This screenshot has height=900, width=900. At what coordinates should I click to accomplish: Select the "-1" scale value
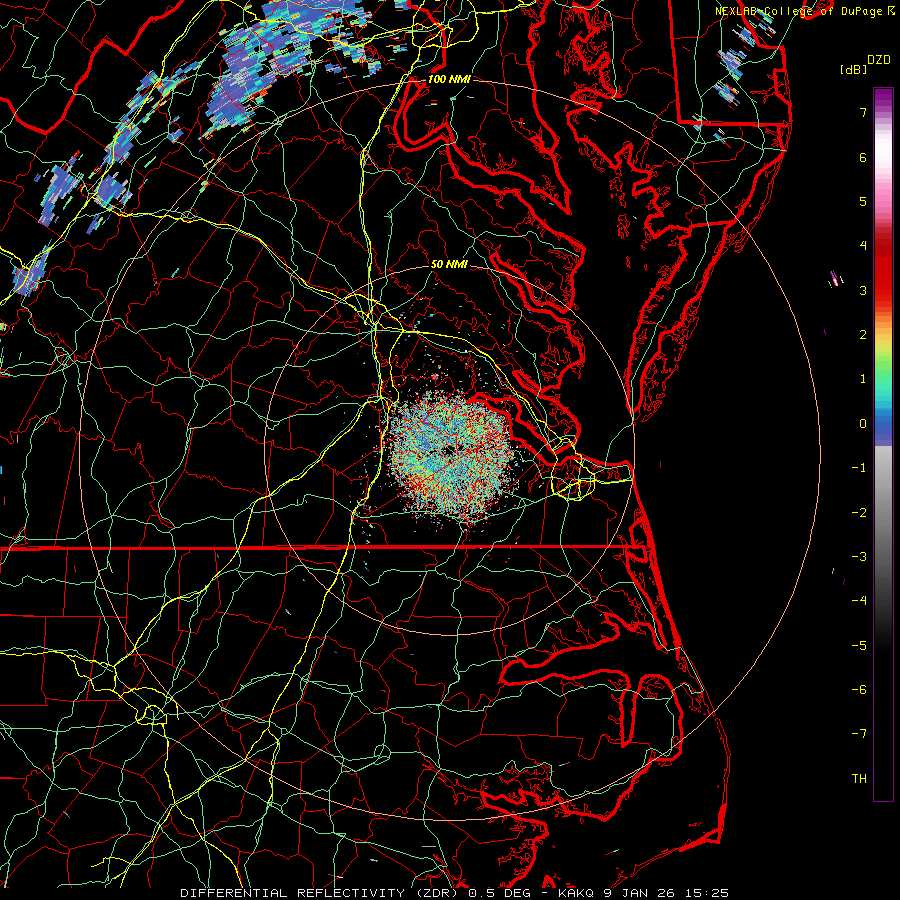pyautogui.click(x=859, y=468)
